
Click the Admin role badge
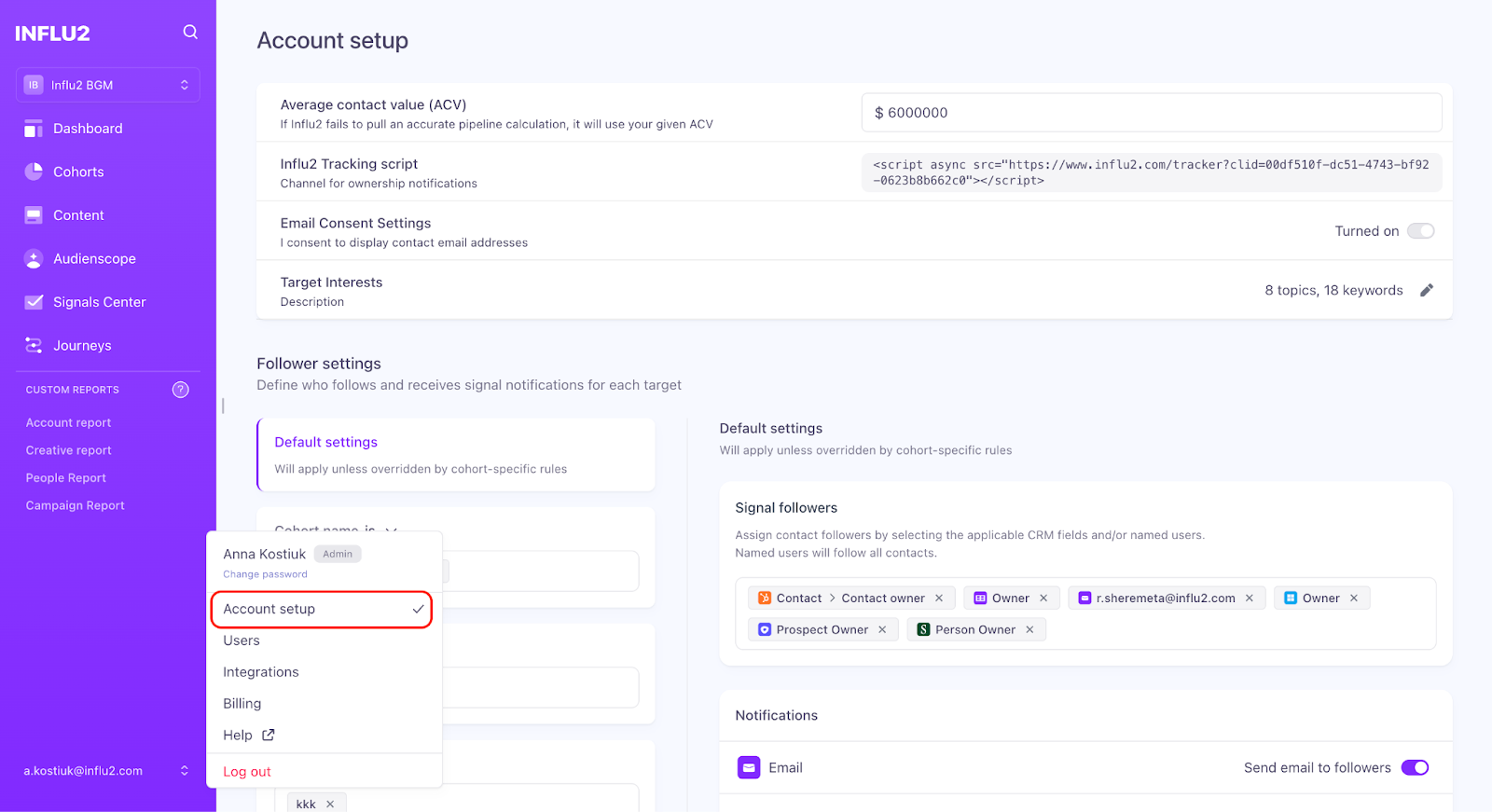coord(338,554)
